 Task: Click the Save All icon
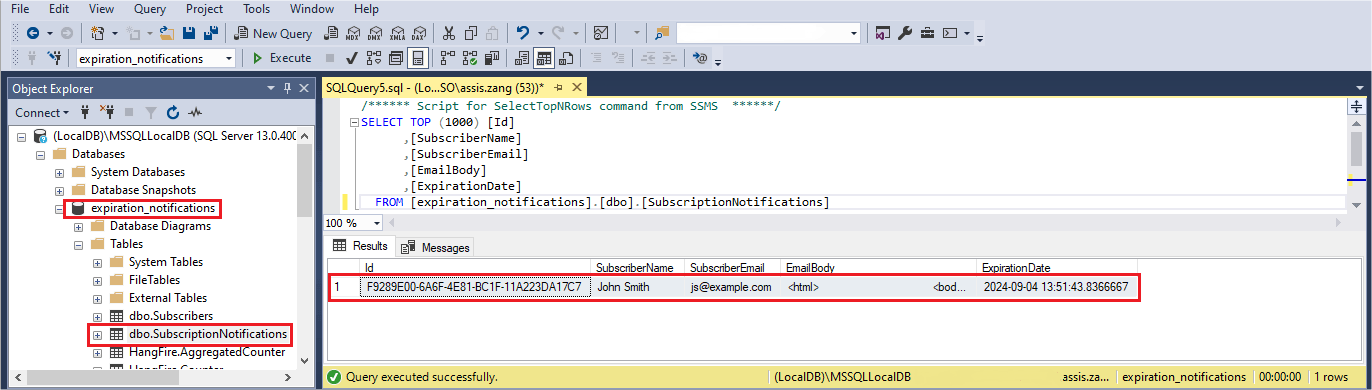point(211,33)
